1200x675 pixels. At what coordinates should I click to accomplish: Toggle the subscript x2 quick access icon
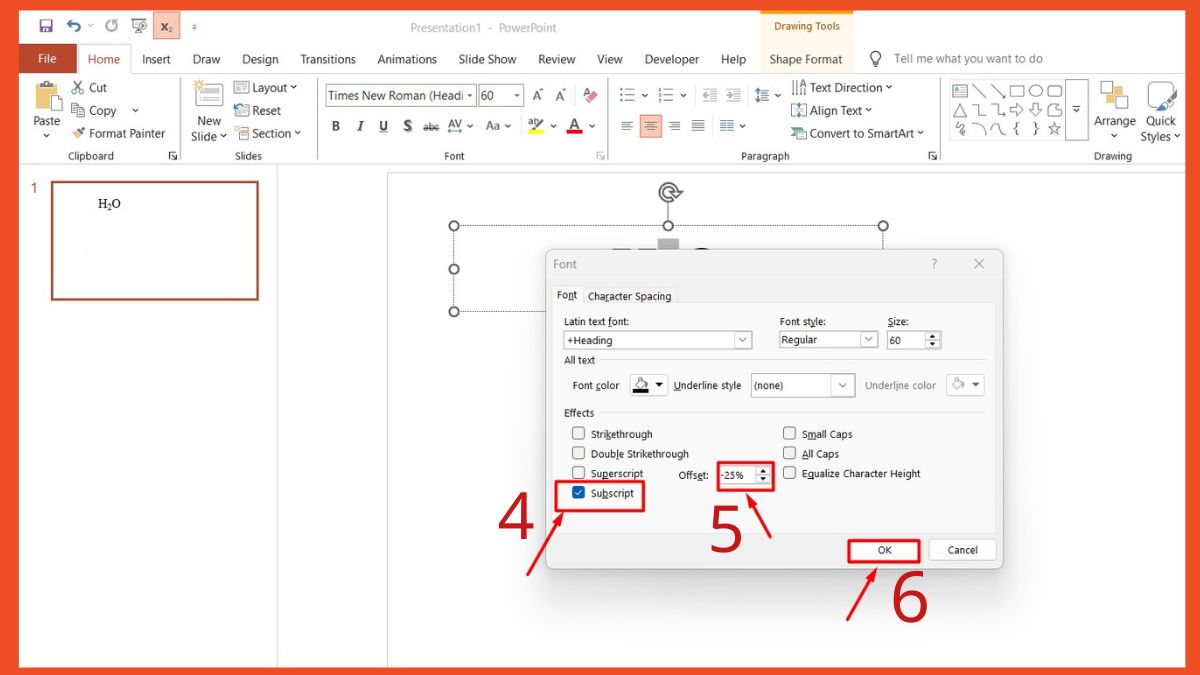pyautogui.click(x=166, y=27)
